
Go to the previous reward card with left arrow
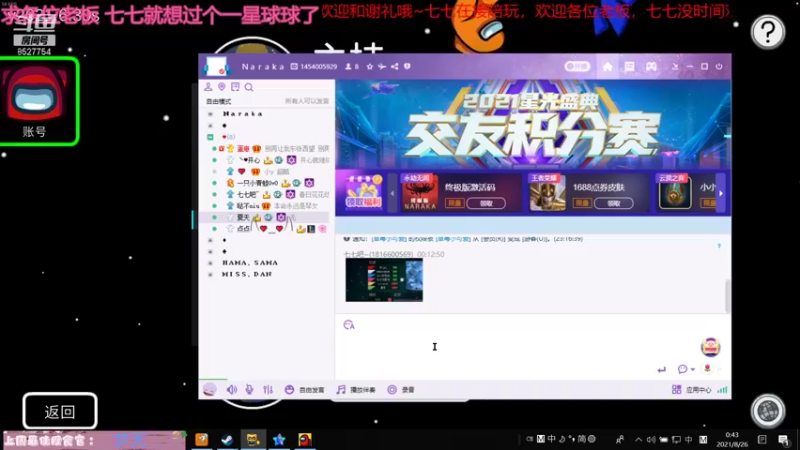392,193
